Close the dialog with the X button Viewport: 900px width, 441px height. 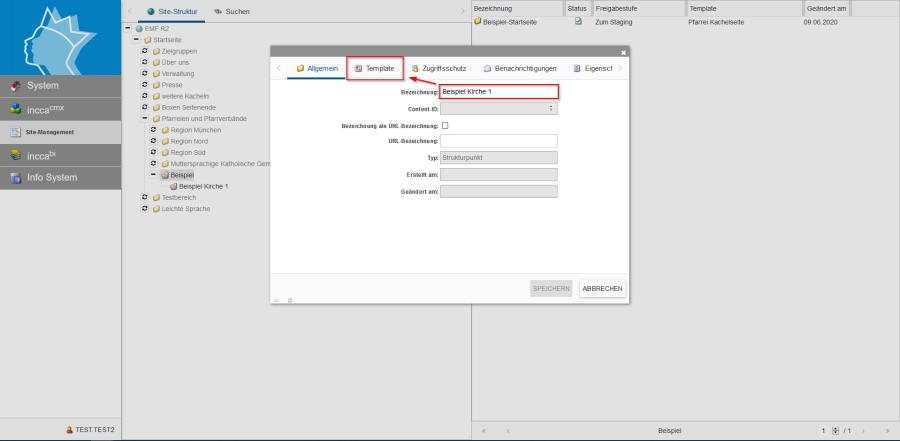pos(623,51)
